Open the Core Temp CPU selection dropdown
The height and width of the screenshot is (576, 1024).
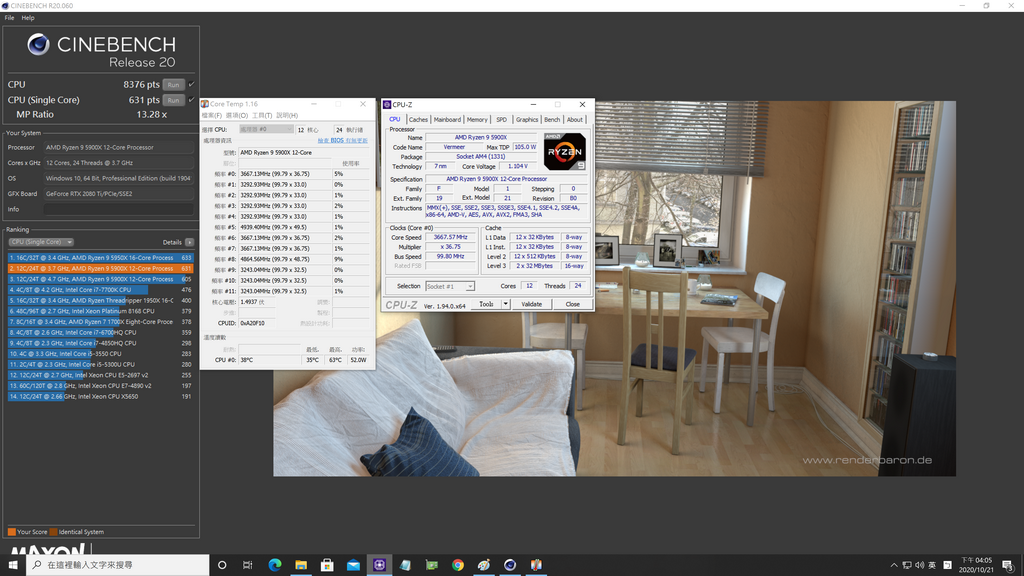pyautogui.click(x=266, y=129)
